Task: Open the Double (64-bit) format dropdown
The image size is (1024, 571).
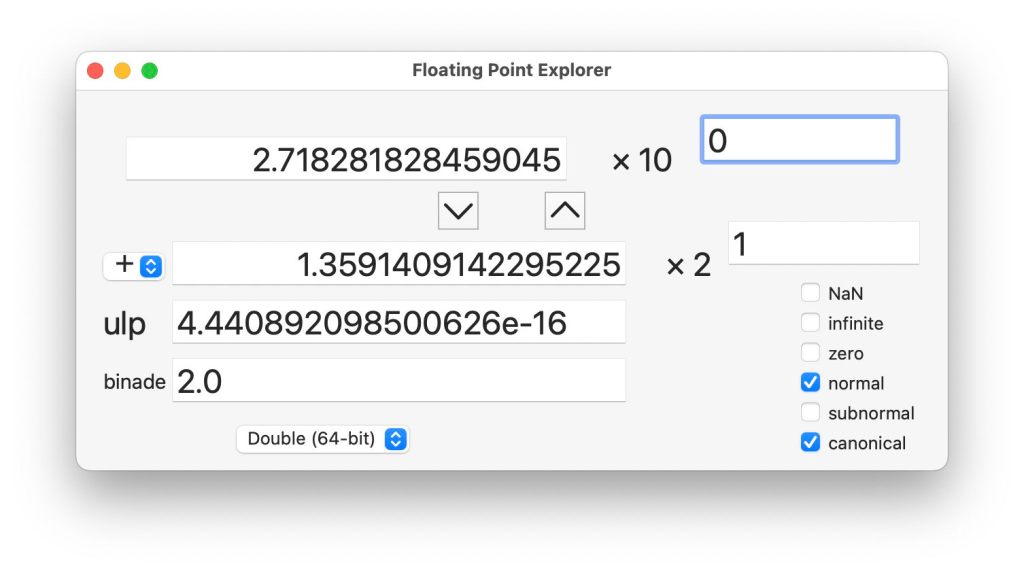Action: 323,439
